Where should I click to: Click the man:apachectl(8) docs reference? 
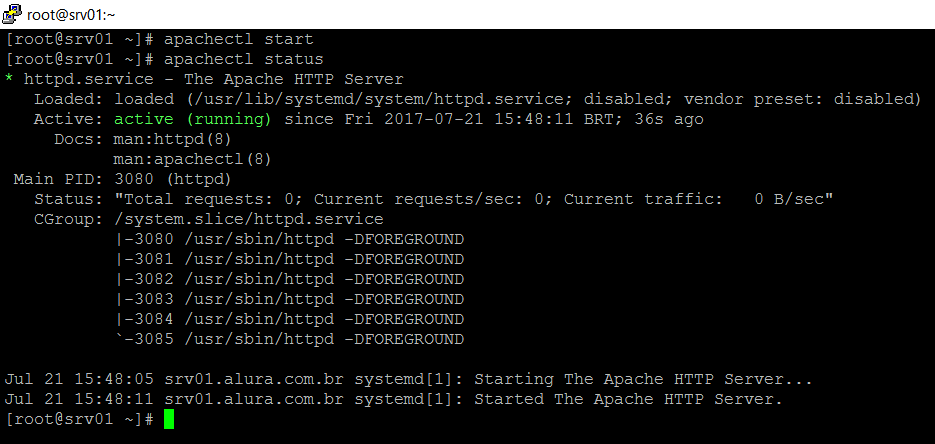pos(193,160)
